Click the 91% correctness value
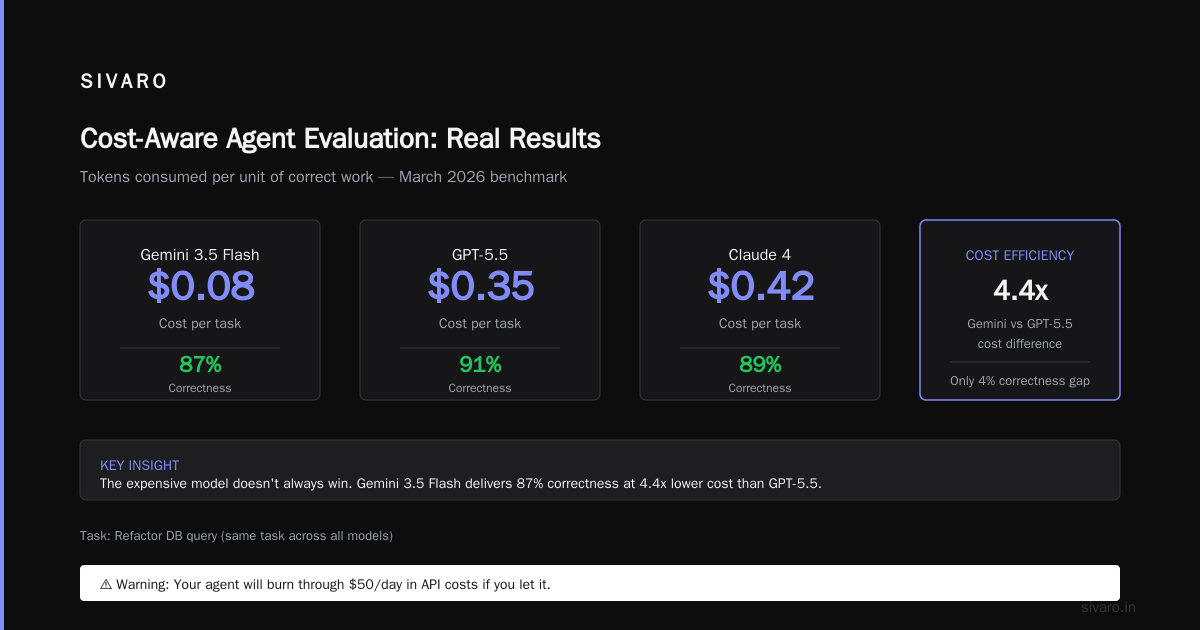Image resolution: width=1200 pixels, height=630 pixels. tap(480, 364)
